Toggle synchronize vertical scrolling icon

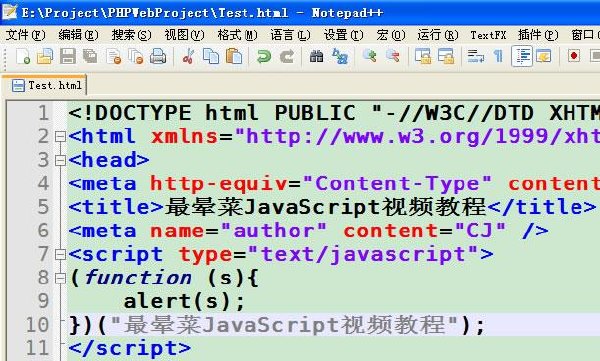click(x=423, y=56)
